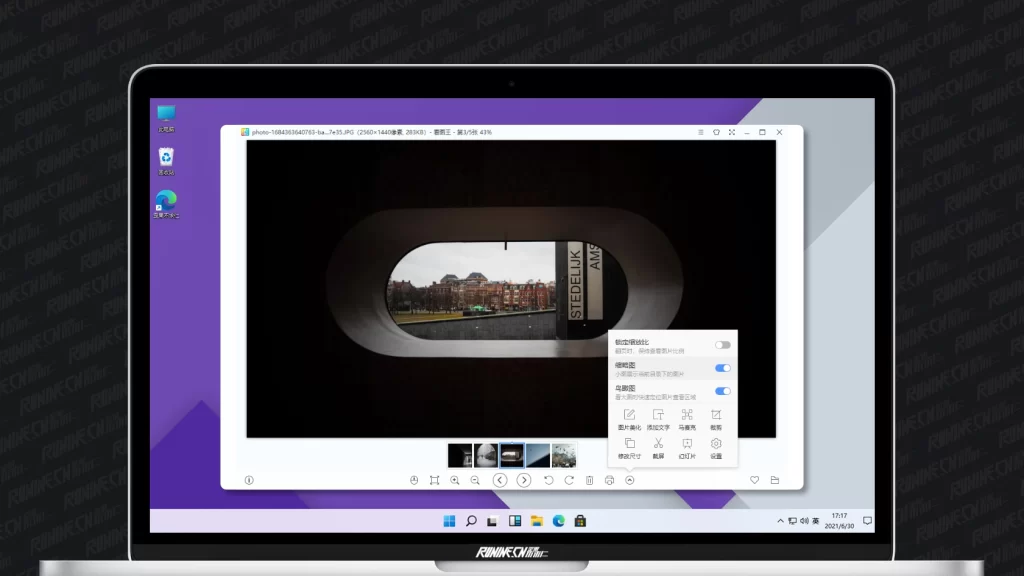
Task: Enable the 锁定缩放比 lock zoom toggle
Action: [722, 345]
